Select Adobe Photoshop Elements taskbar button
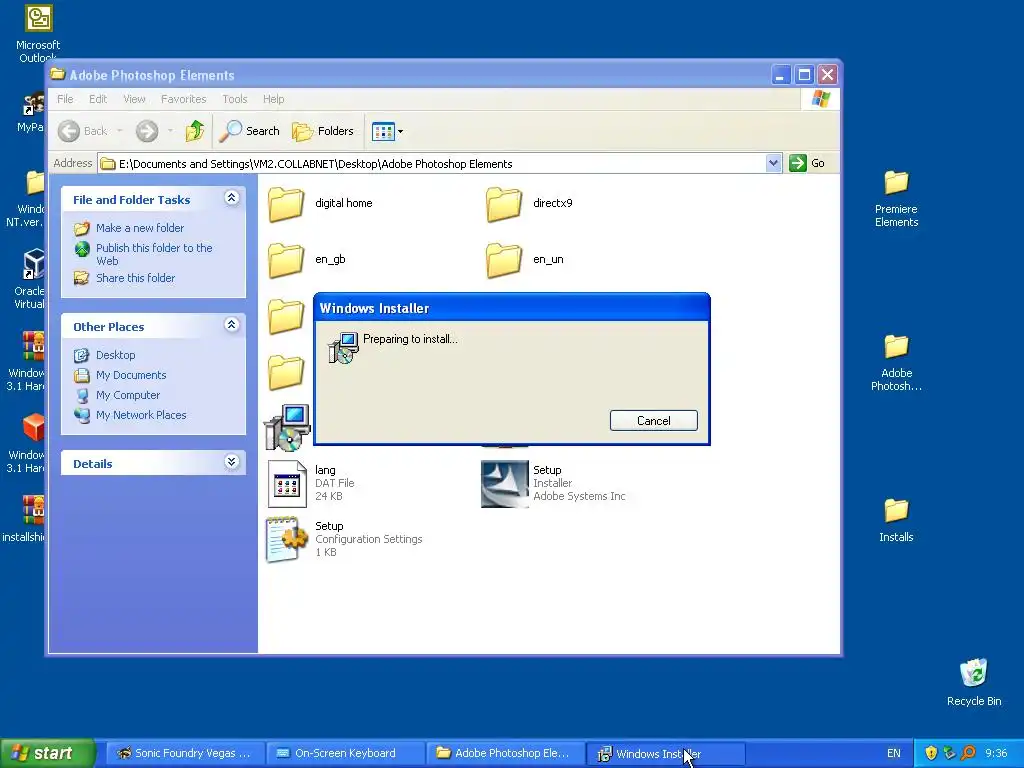The height and width of the screenshot is (768, 1024). pyautogui.click(x=505, y=754)
